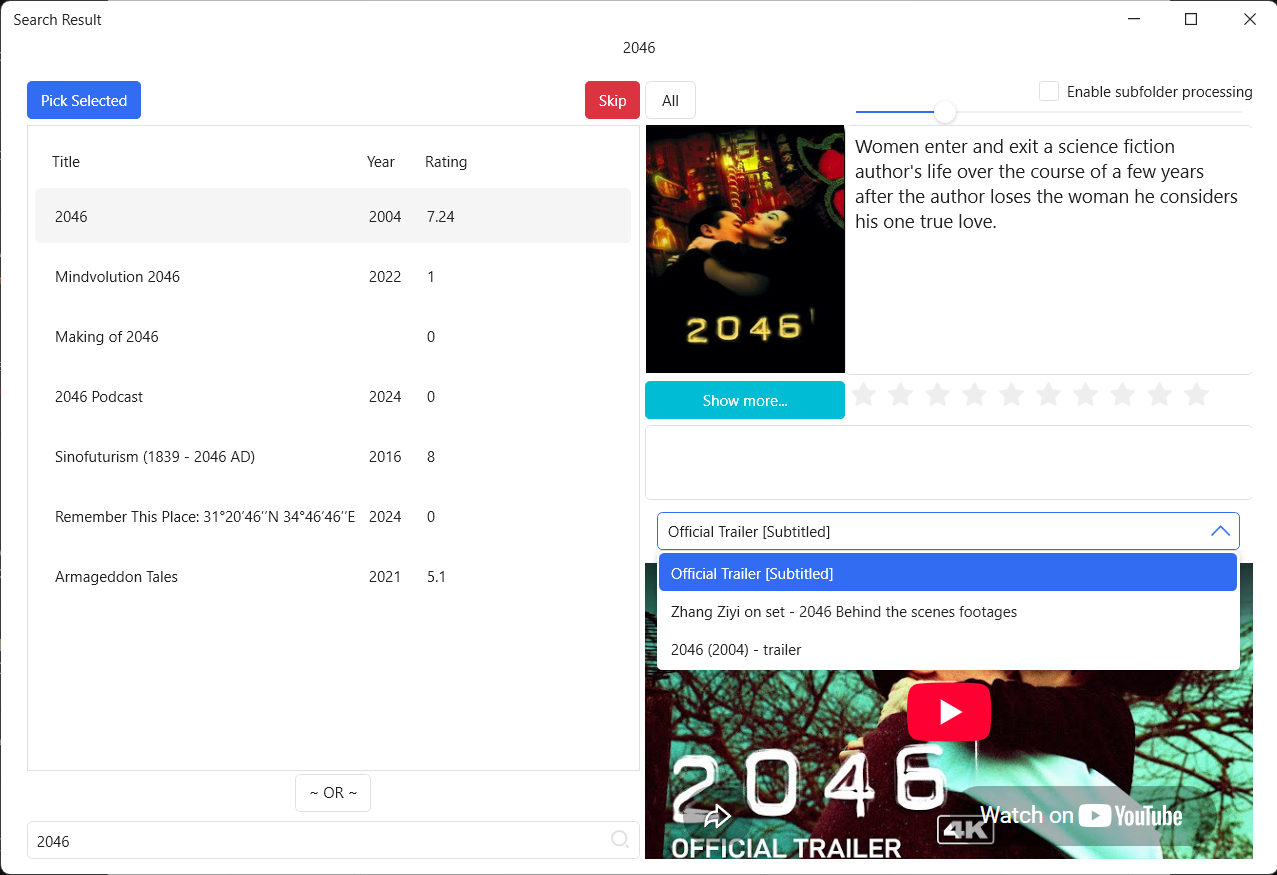This screenshot has width=1277, height=875.
Task: Select the '2046' 2004 result row
Action: click(333, 216)
